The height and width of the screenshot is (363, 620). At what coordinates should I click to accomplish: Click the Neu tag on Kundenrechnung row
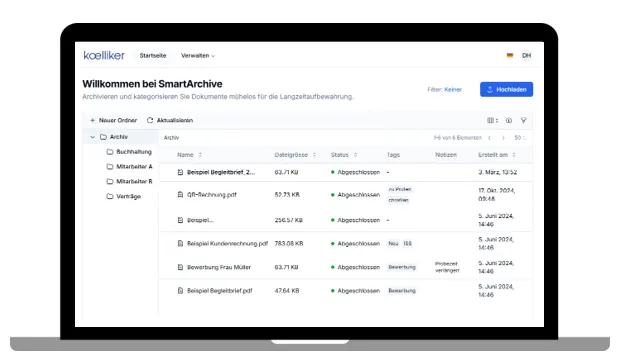393,244
